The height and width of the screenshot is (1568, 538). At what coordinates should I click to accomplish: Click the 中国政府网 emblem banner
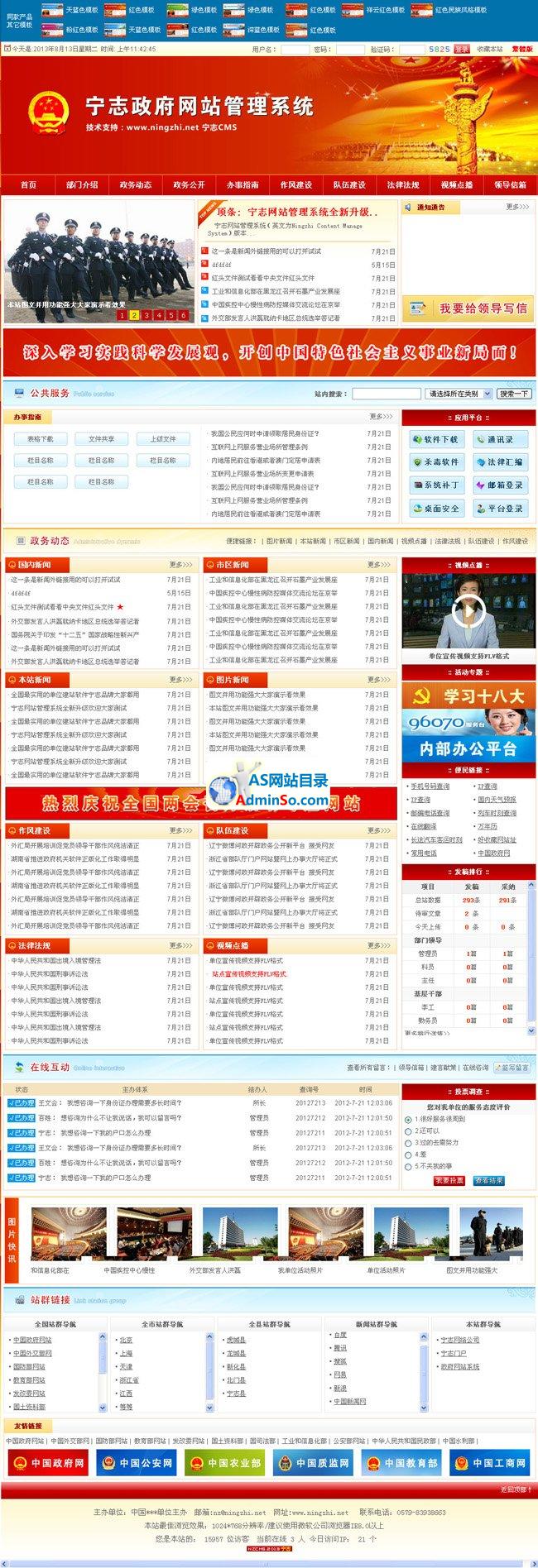48,1463
